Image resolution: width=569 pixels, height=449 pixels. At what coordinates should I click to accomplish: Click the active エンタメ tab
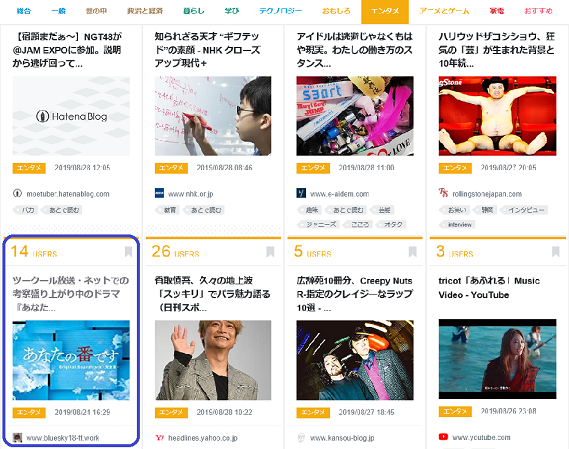click(x=385, y=12)
